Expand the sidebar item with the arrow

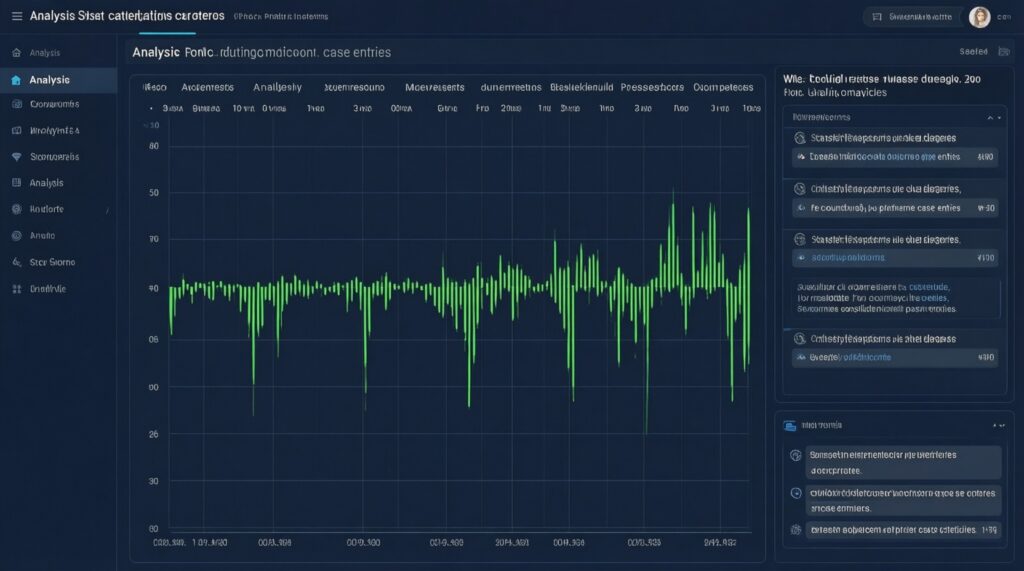coord(108,210)
